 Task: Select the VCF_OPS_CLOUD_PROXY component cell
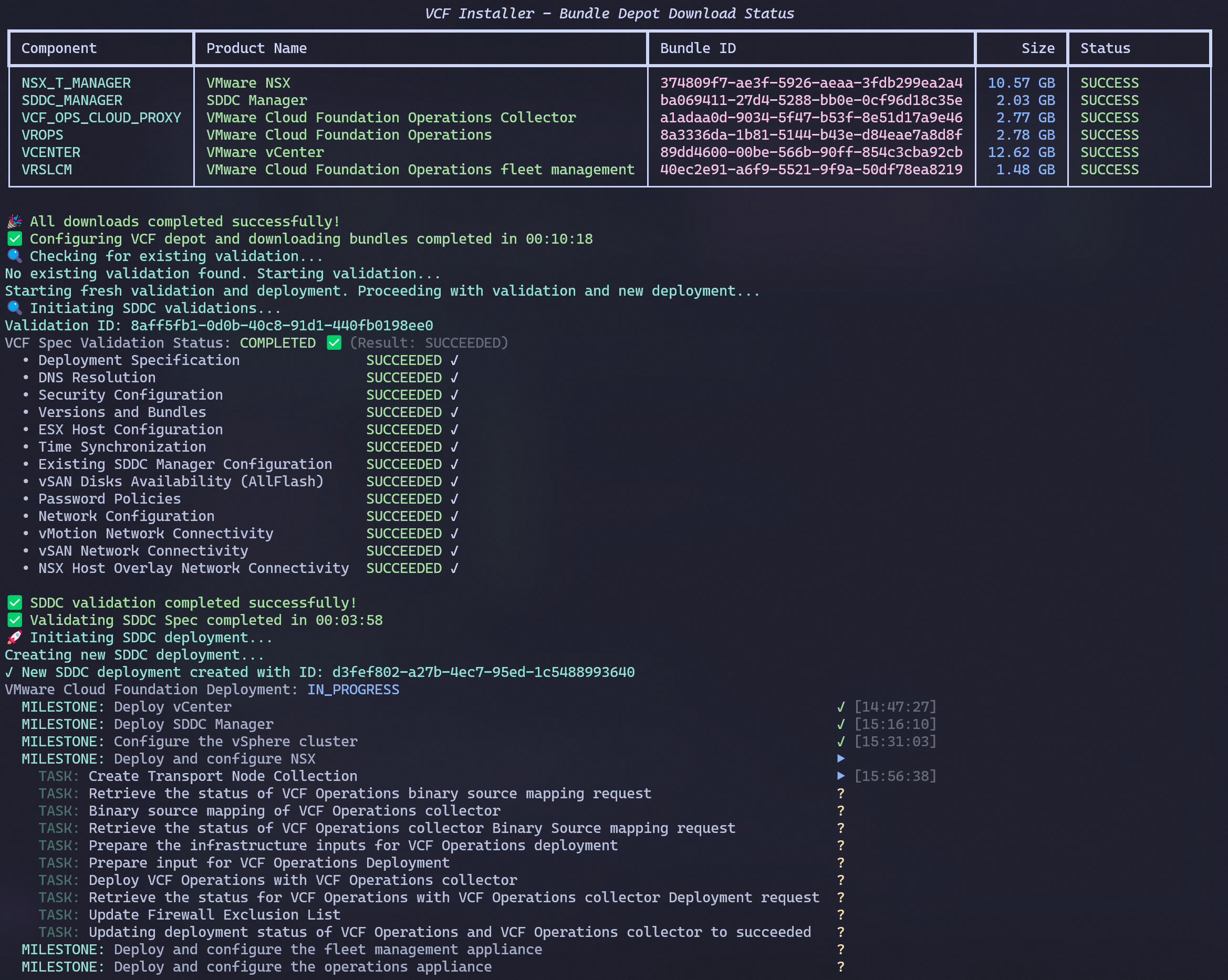(101, 118)
